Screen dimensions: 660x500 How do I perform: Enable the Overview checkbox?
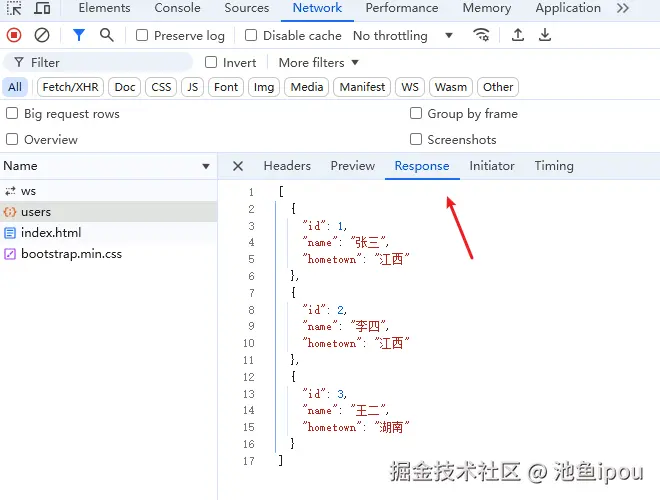point(12,139)
